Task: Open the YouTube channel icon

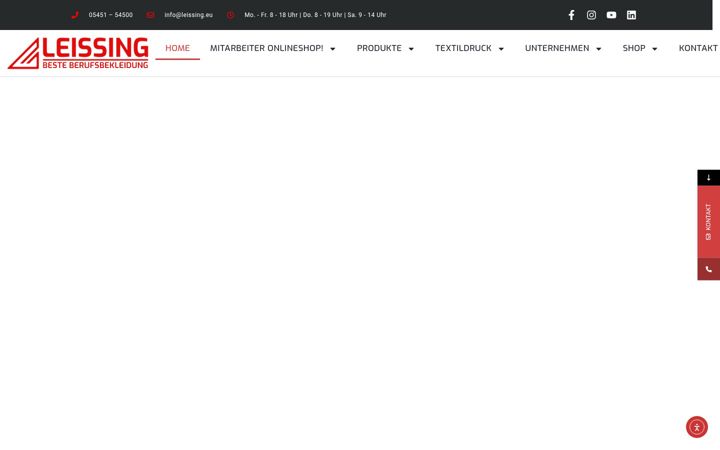Action: [611, 15]
